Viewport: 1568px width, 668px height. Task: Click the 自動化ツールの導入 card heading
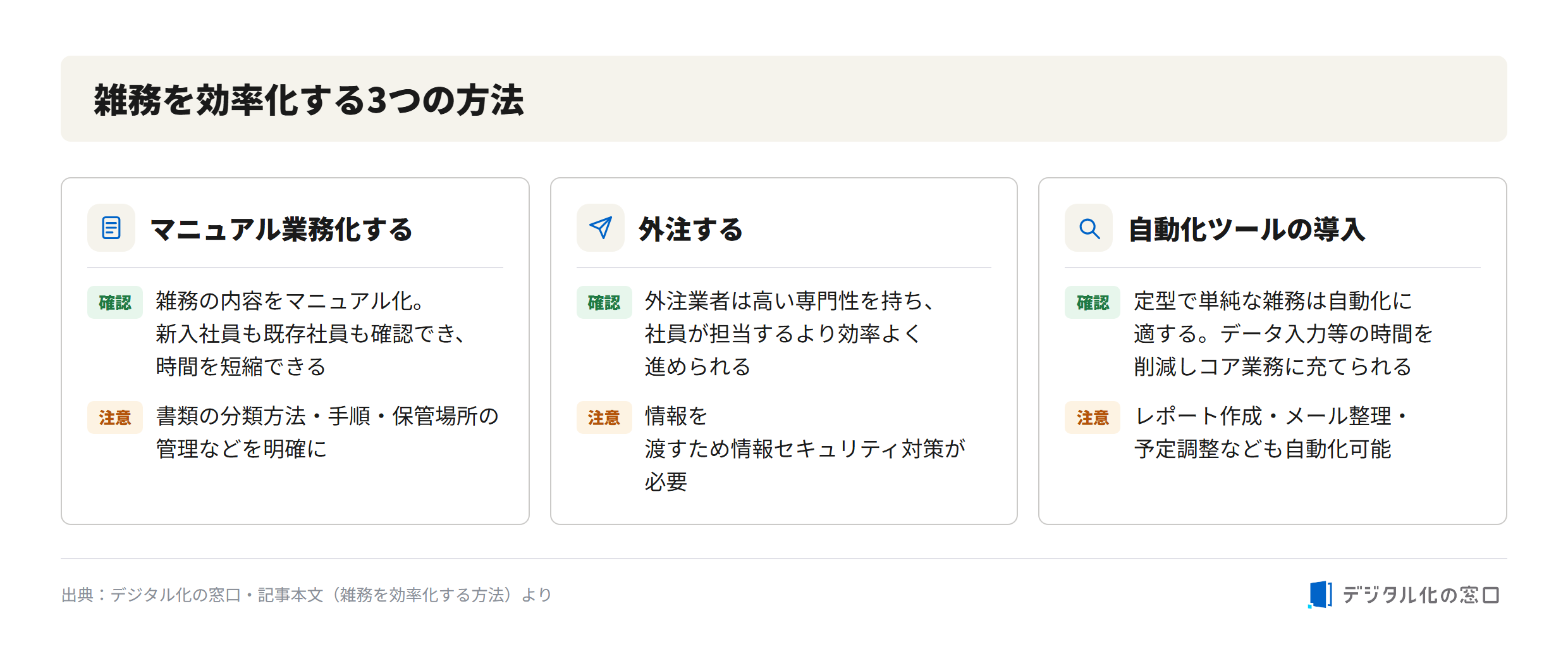(x=1247, y=229)
